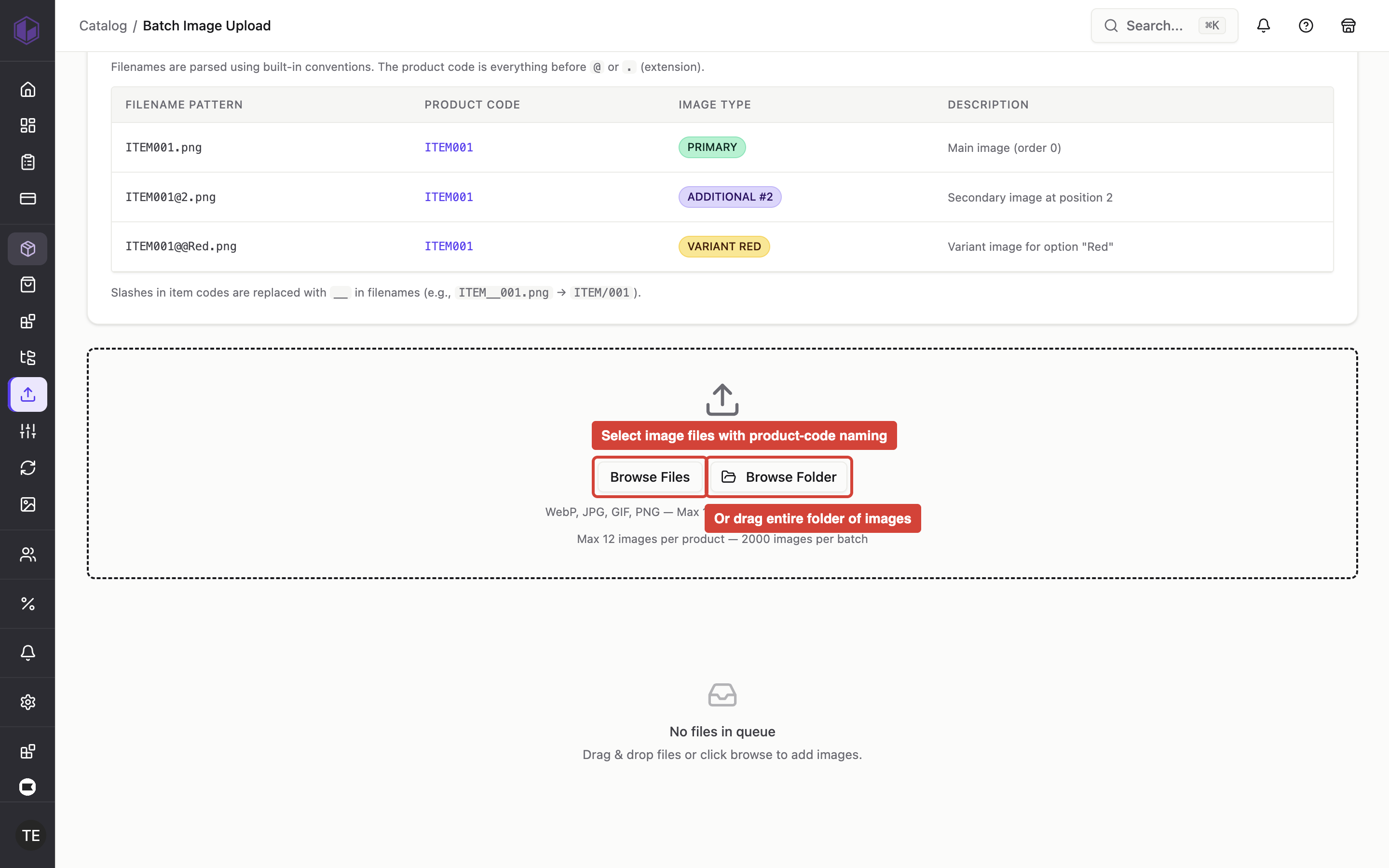This screenshot has width=1389, height=868.
Task: Click the upload arrow in drop zone
Action: point(722,400)
